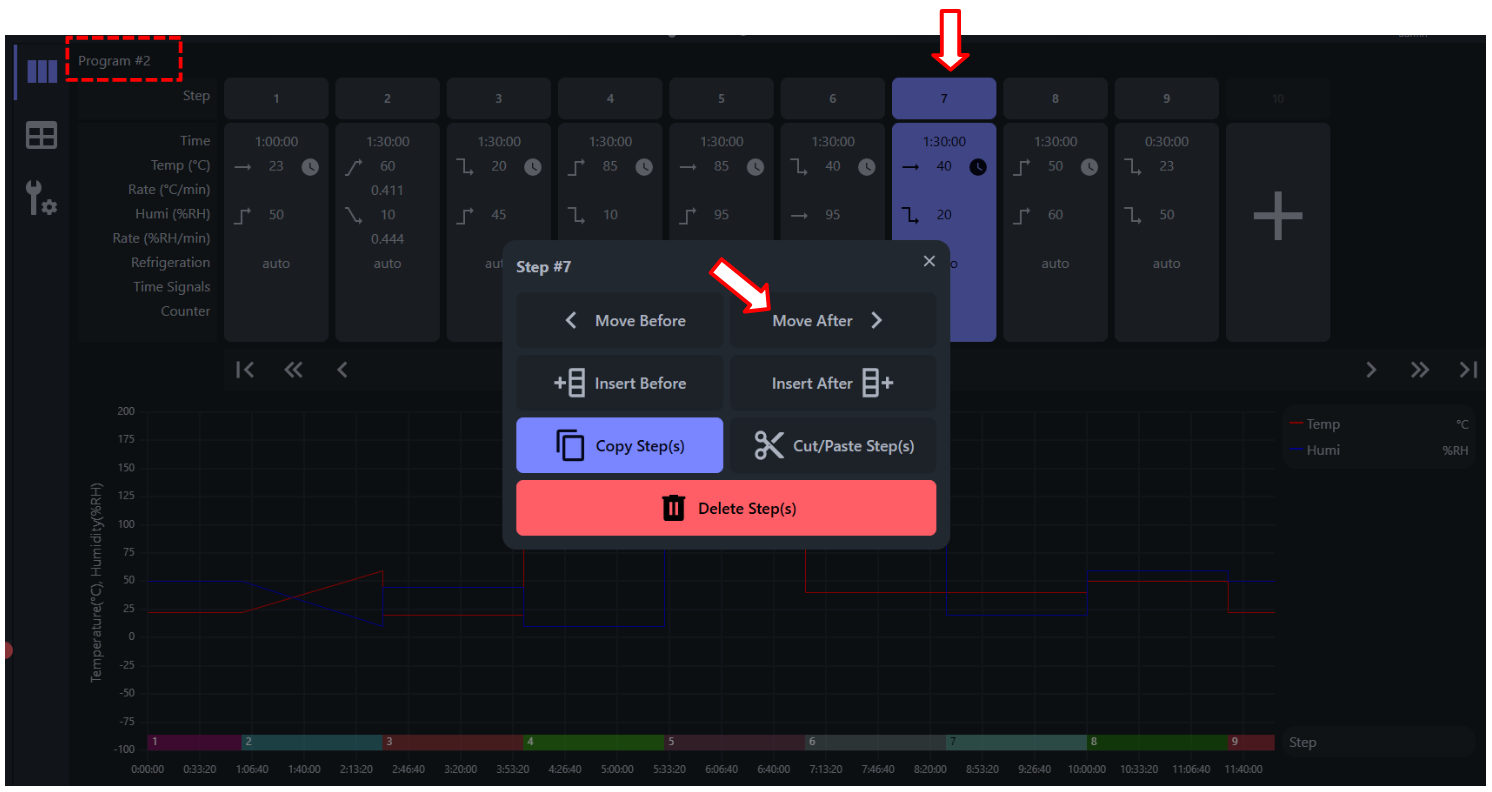Click step 8 humidity value 60

pos(1056,214)
